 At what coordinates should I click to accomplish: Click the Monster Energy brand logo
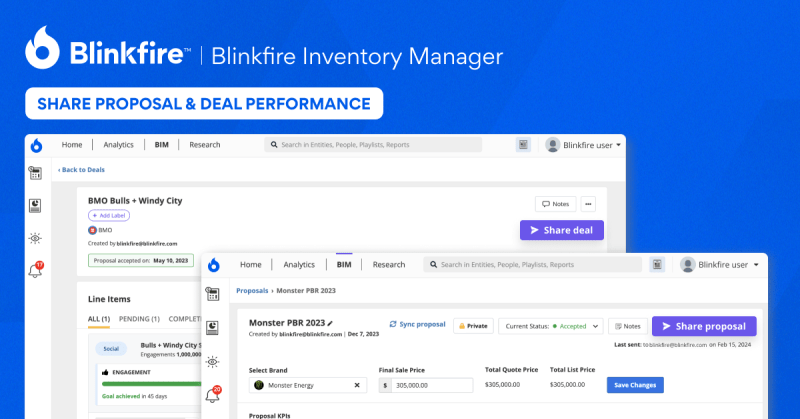(x=259, y=385)
